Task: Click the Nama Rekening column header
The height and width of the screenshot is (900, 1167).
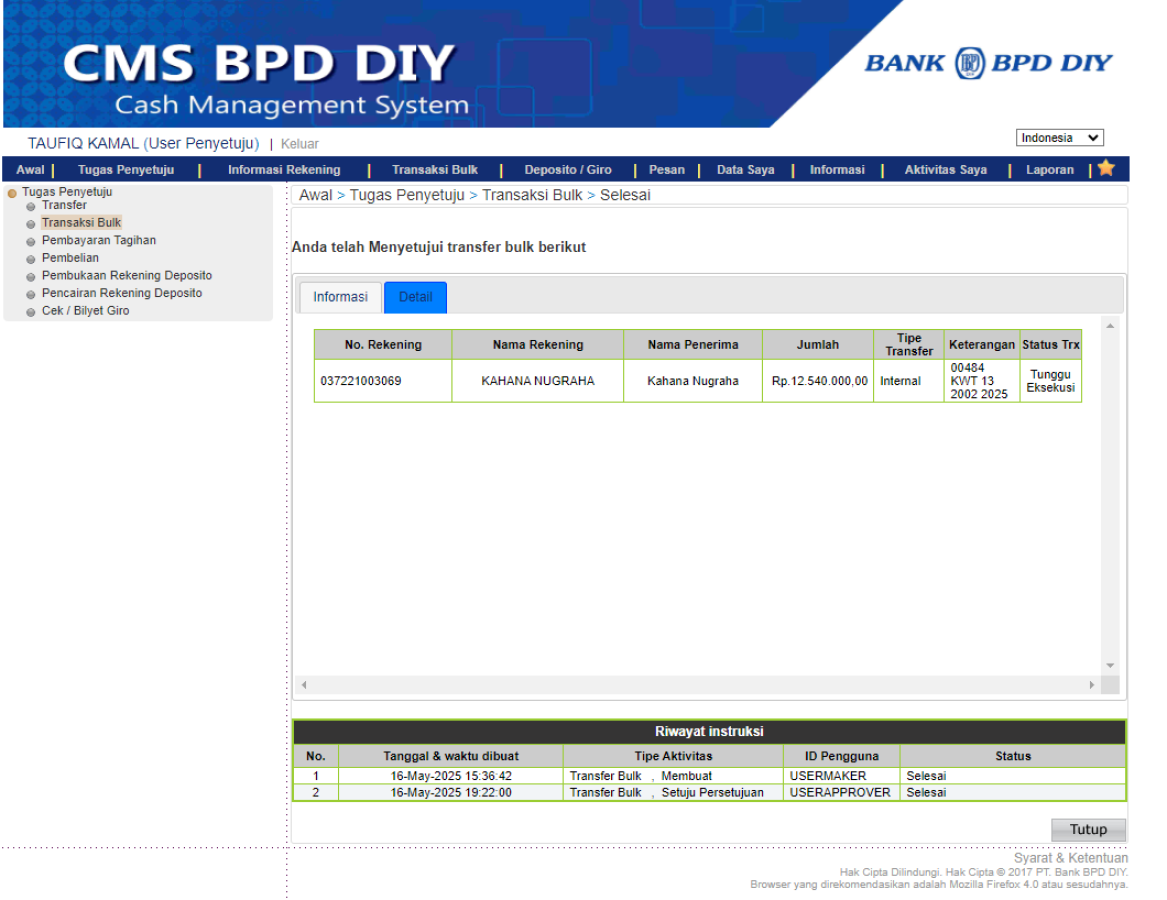Action: click(x=537, y=345)
